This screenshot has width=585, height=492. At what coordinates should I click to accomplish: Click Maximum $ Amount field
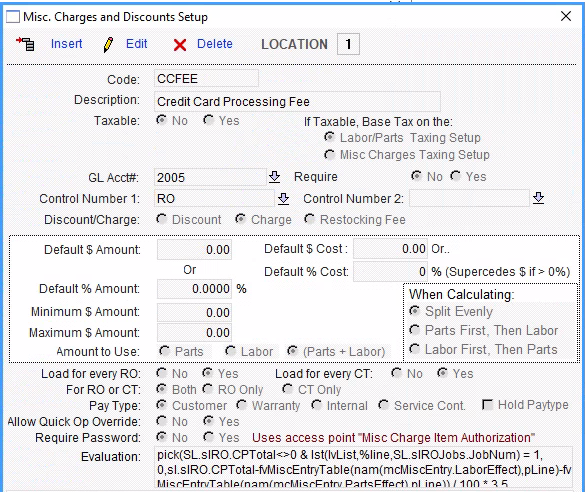194,332
